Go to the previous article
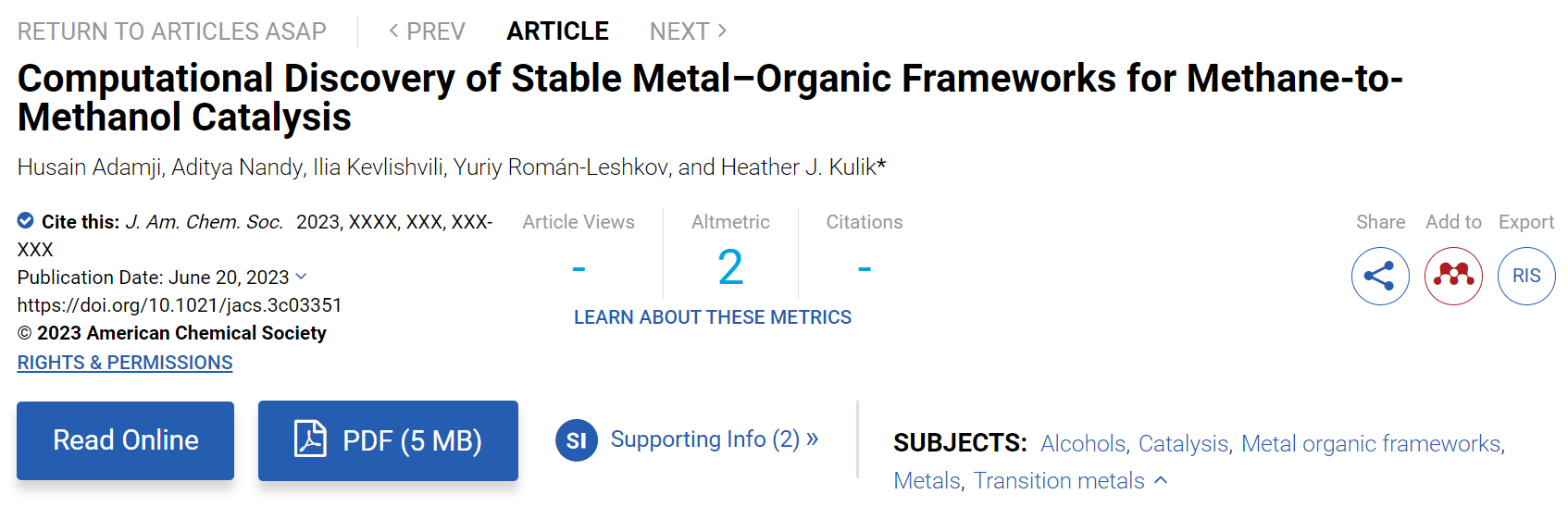Viewport: 1568px width, 507px height. pos(427,31)
